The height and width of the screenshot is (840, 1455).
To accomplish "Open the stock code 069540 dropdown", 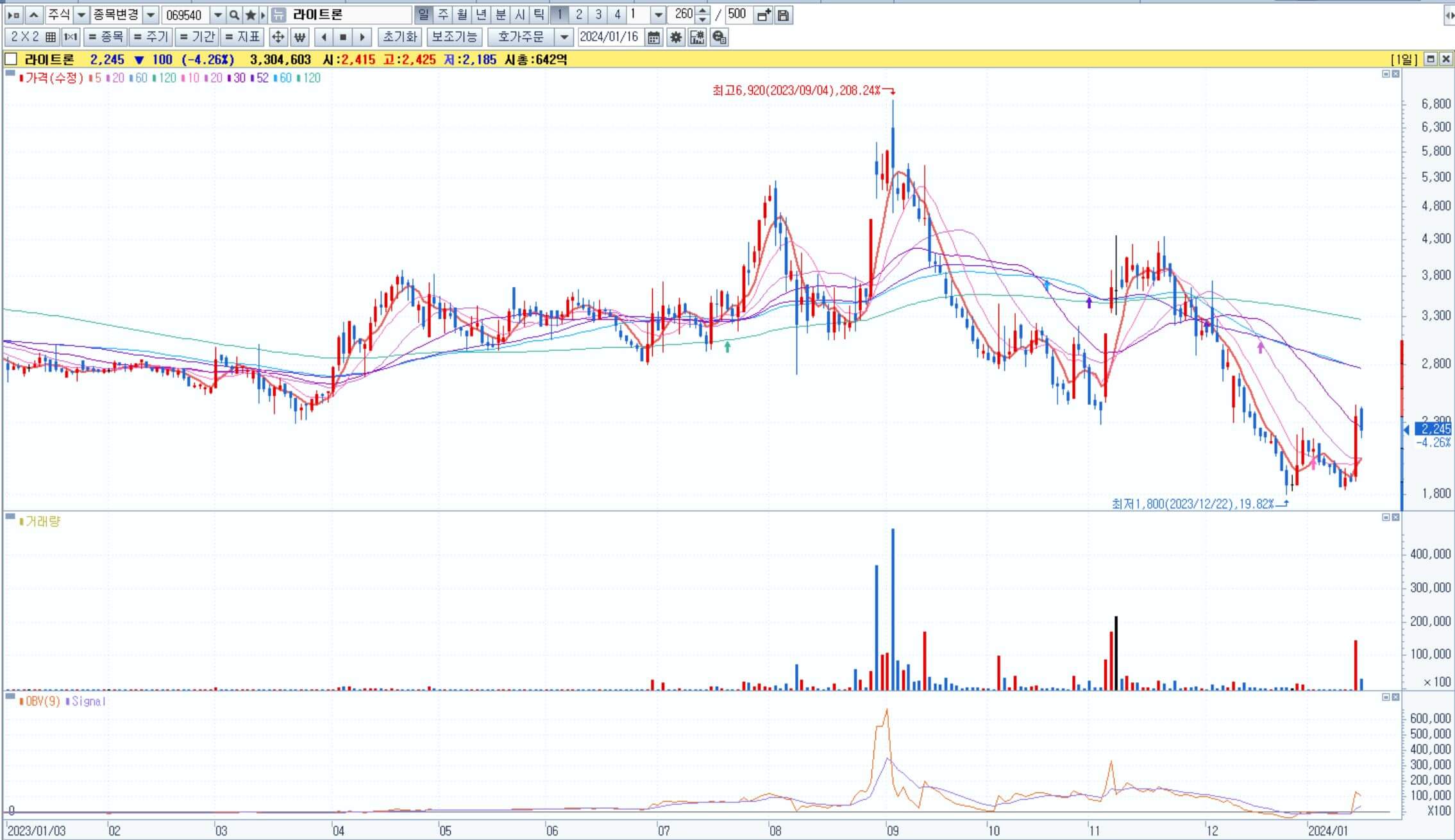I will click(x=218, y=15).
